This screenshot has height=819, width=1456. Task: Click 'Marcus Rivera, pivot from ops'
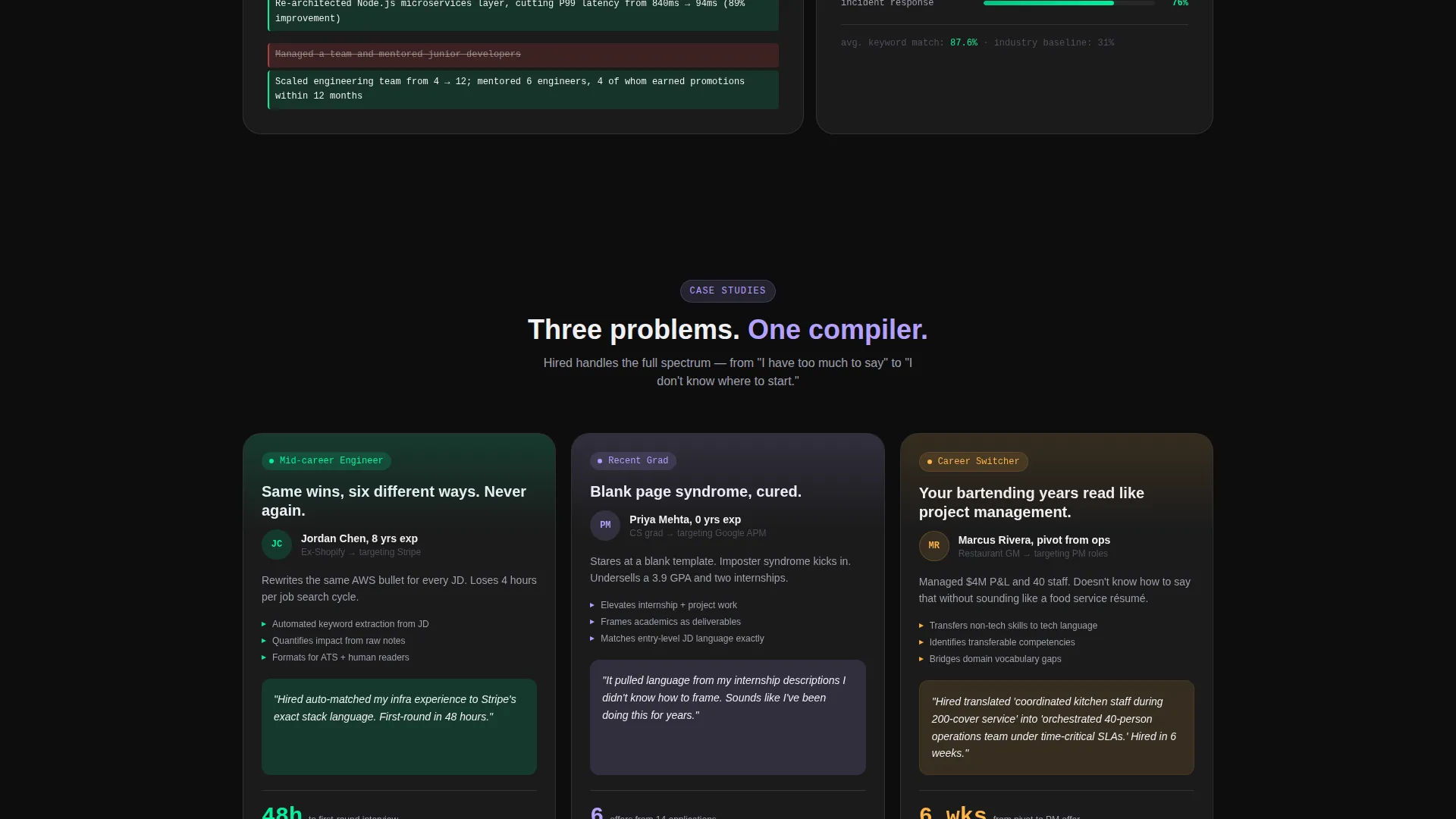[x=1034, y=540]
